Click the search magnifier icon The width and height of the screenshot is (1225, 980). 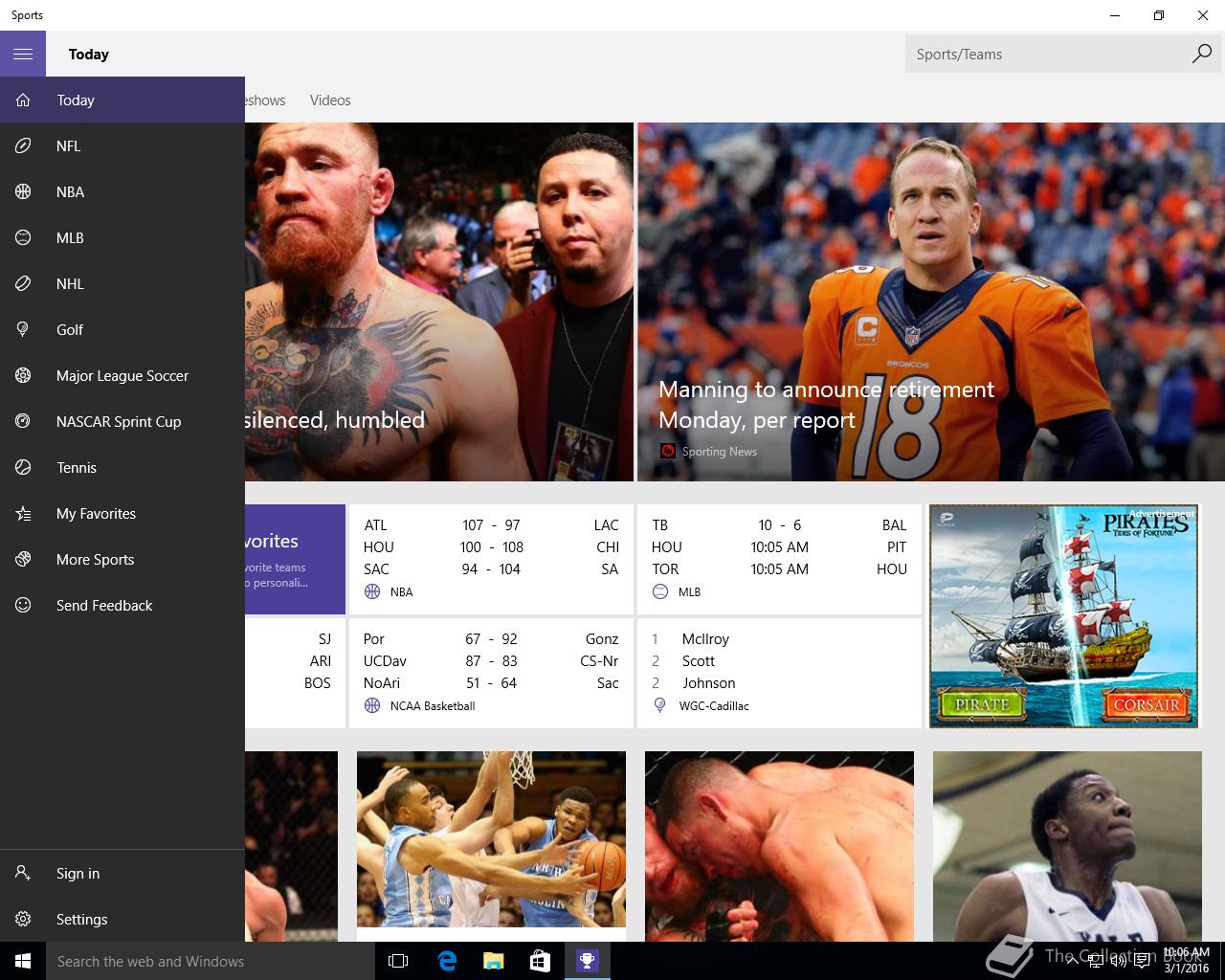click(x=1202, y=54)
